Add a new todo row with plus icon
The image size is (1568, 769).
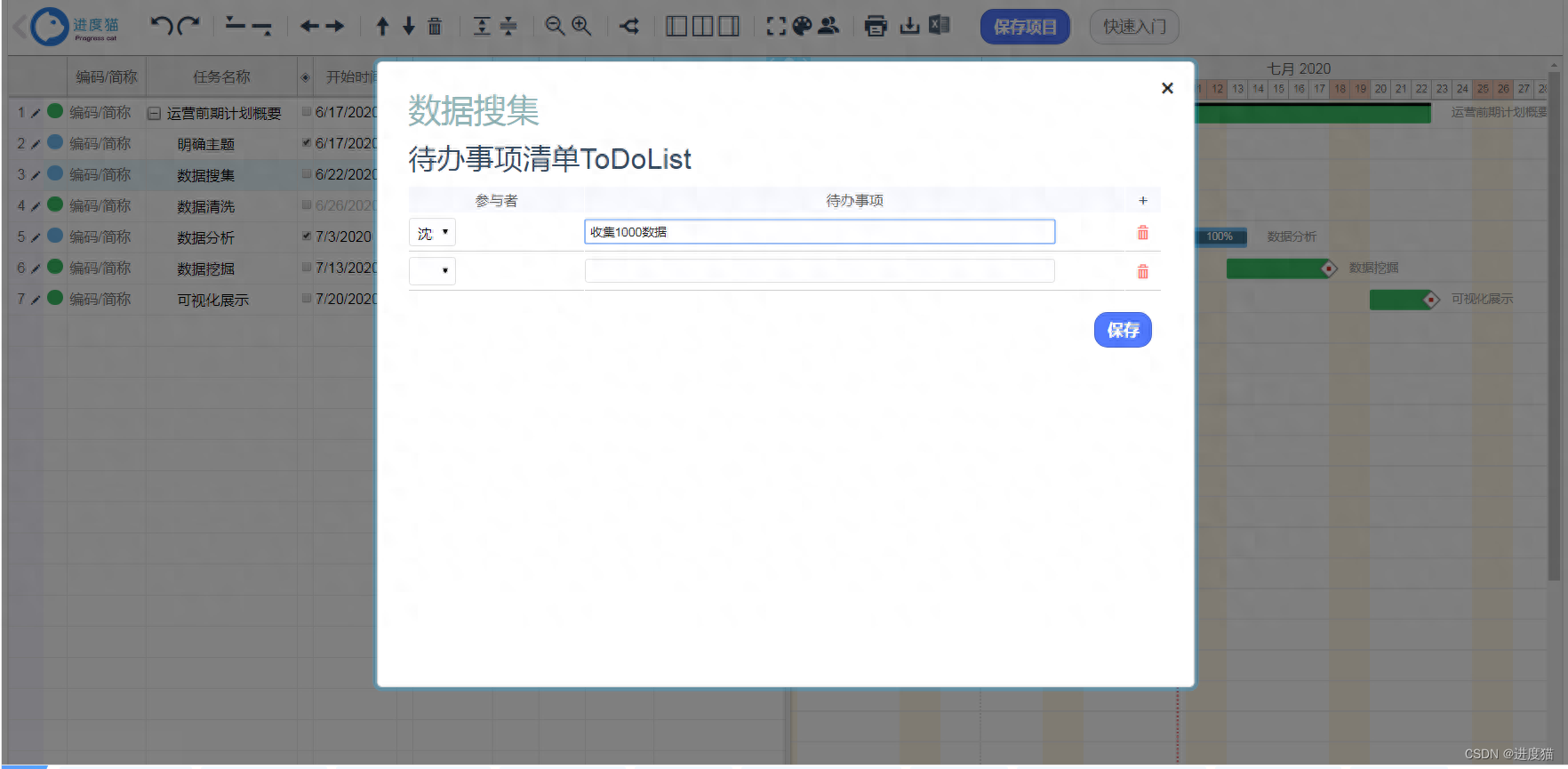point(1143,201)
